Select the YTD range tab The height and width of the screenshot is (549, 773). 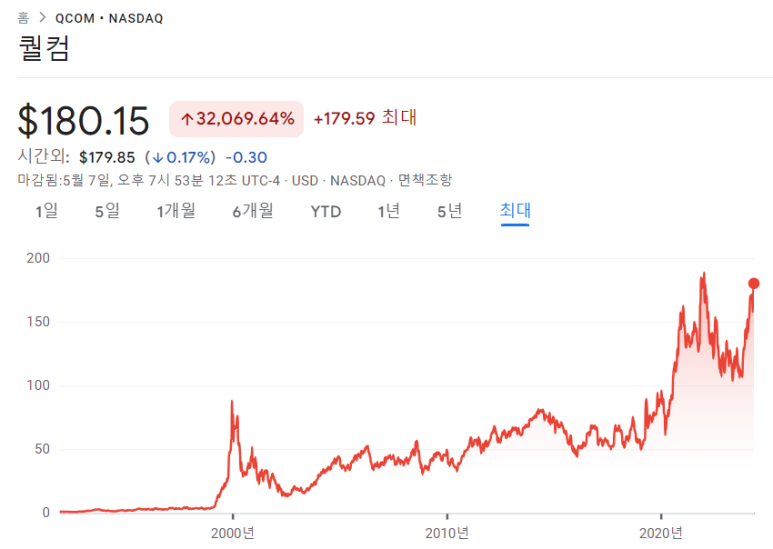click(x=325, y=212)
